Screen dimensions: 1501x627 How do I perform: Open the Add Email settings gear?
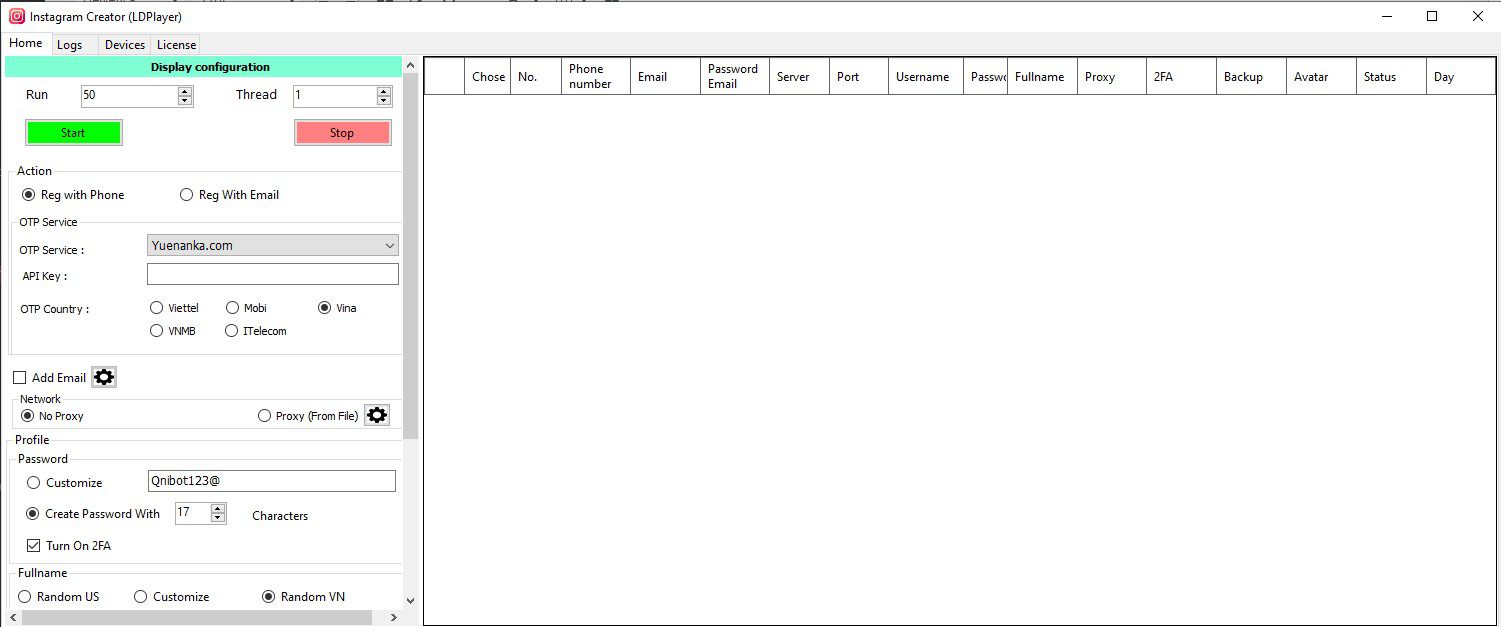point(104,377)
